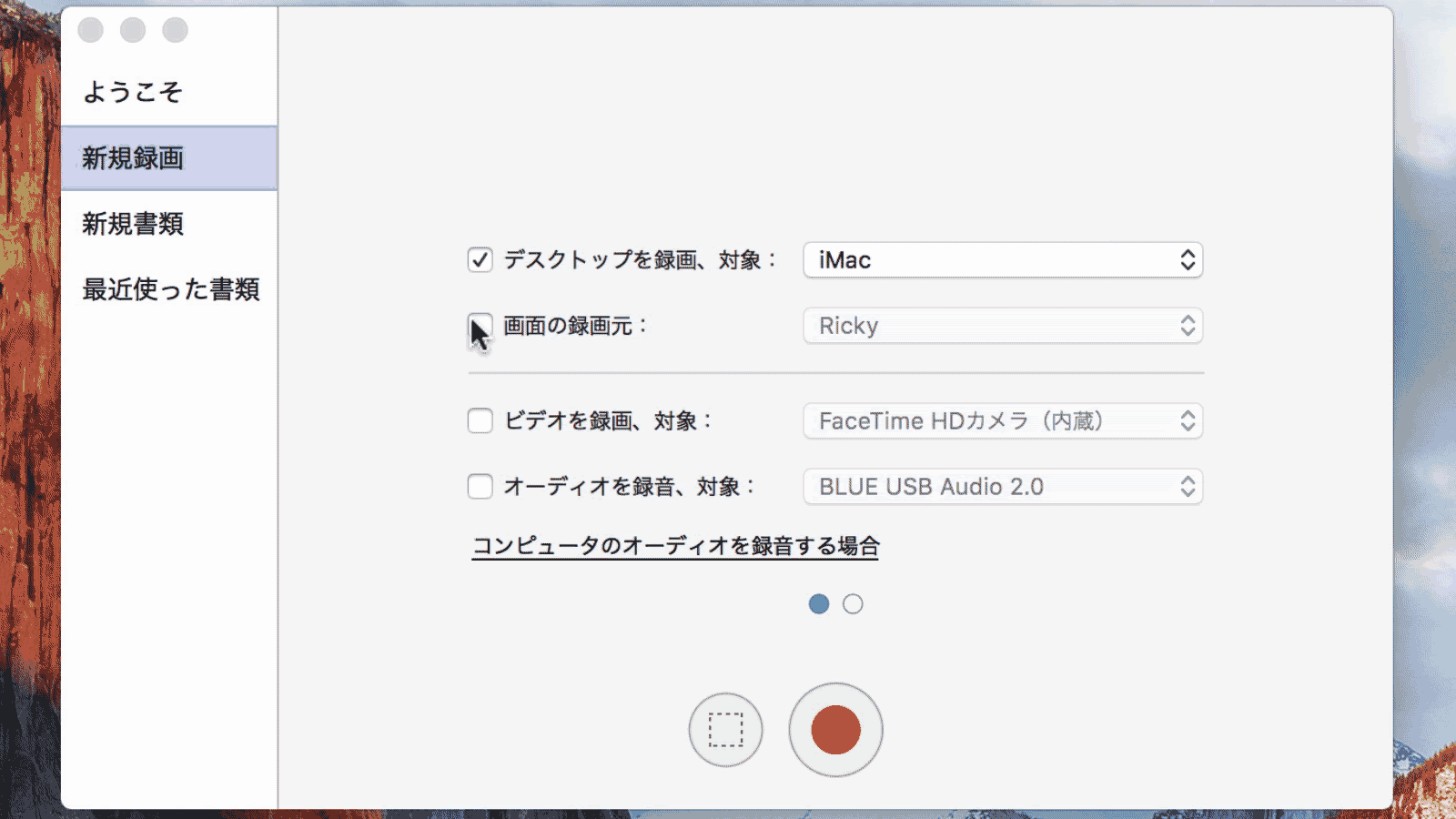Go to first page indicator dot

[819, 603]
